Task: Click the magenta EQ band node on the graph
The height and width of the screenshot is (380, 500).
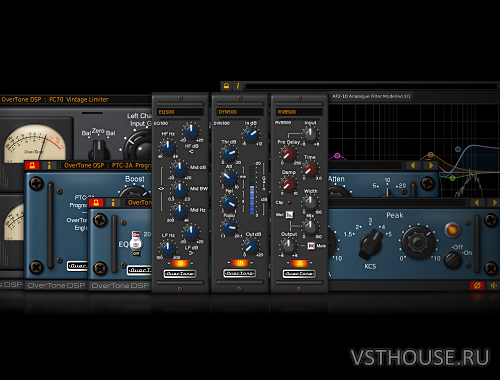Action: [337, 156]
